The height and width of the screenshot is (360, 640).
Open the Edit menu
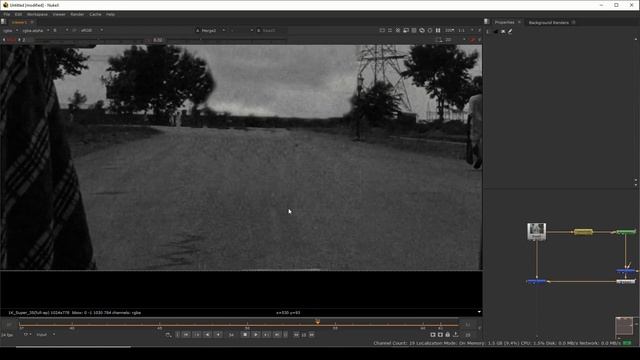[18, 14]
